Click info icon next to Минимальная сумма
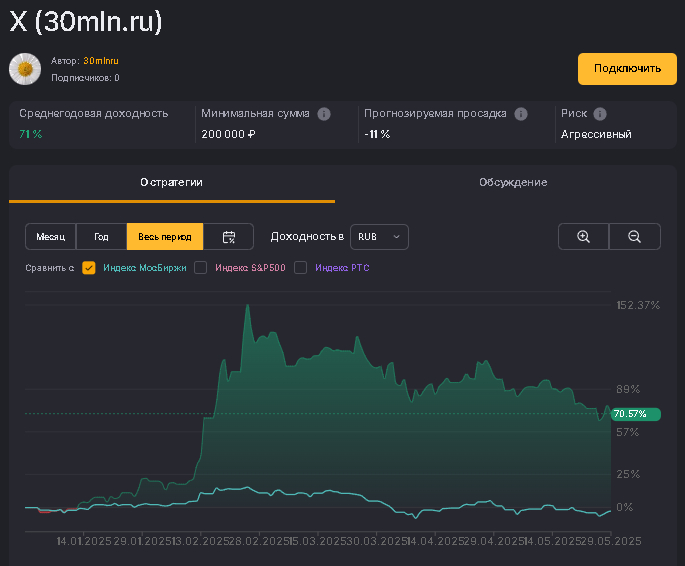 pyautogui.click(x=324, y=114)
